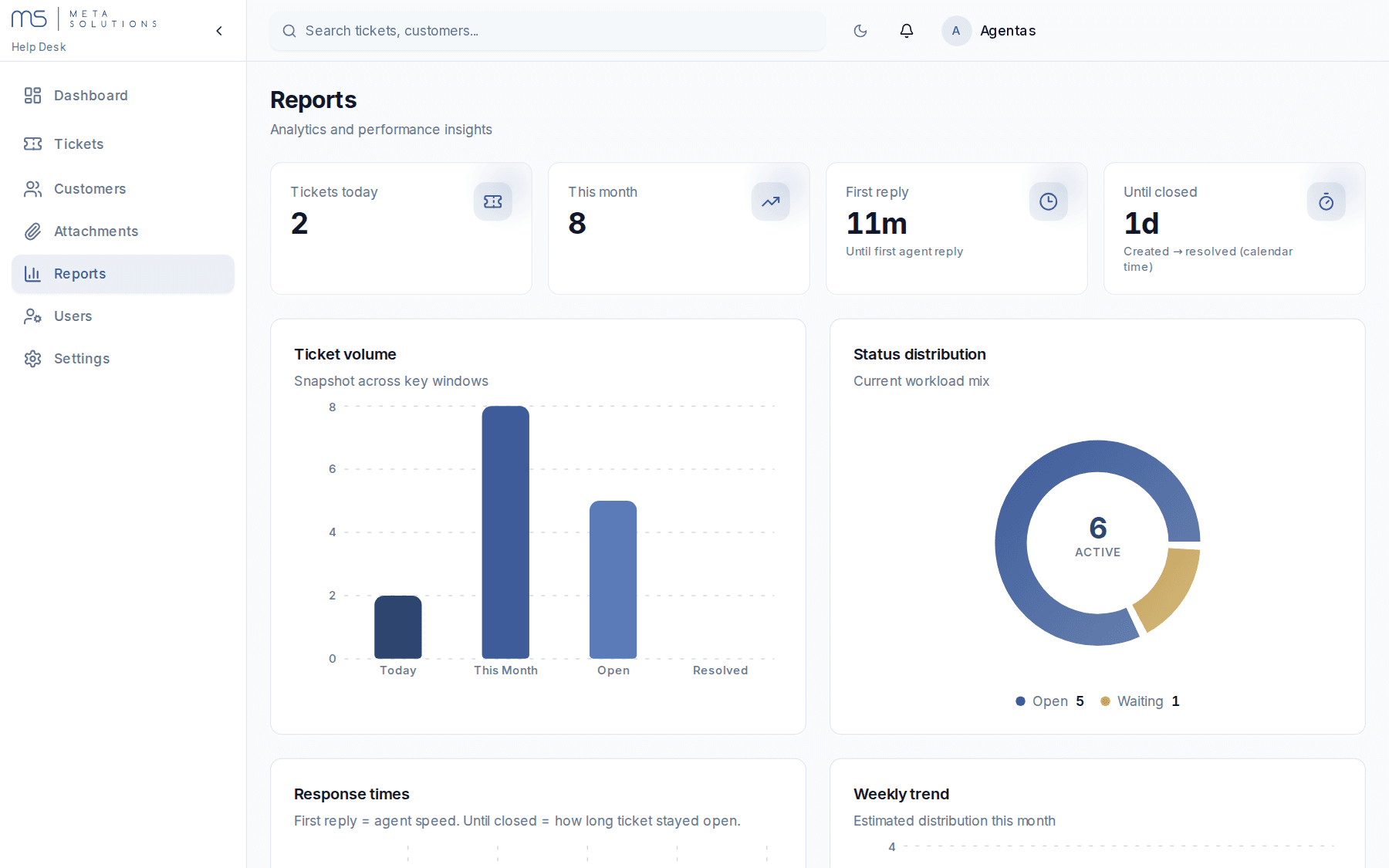
Task: Click the Tickets today card icon
Action: (x=493, y=201)
